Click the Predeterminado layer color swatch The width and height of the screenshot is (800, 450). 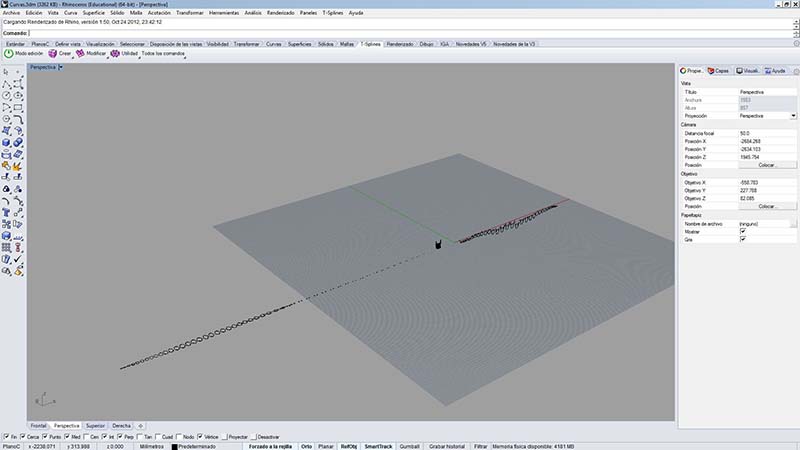pos(174,446)
